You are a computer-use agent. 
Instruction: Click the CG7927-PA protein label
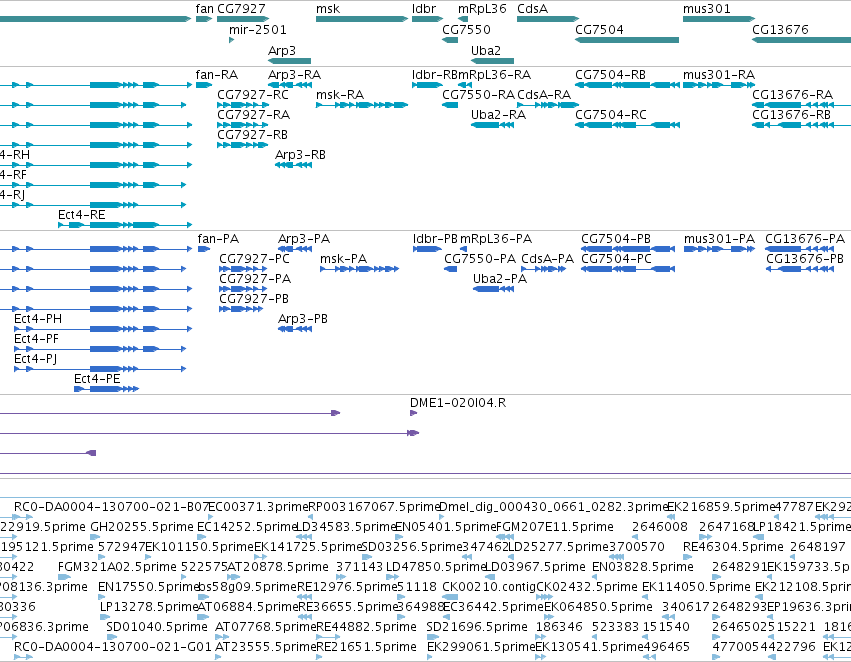point(255,279)
